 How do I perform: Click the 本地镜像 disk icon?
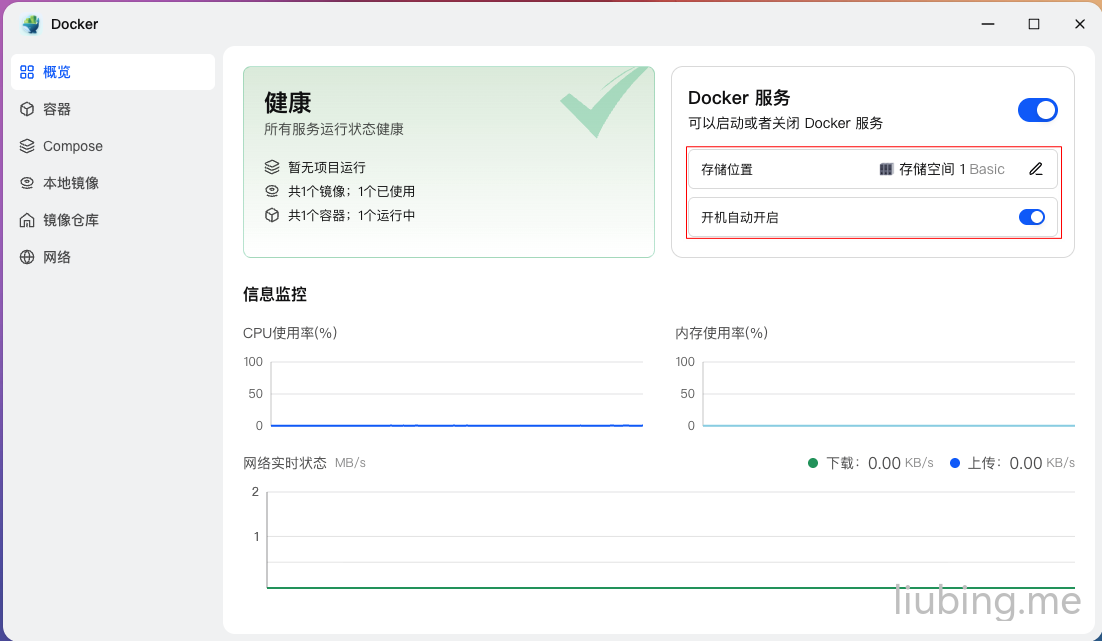27,183
